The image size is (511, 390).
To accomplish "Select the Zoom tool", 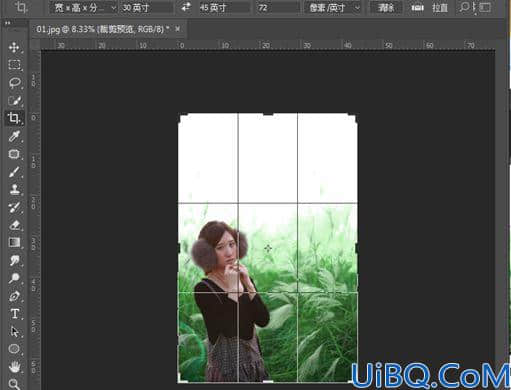I will (14, 384).
